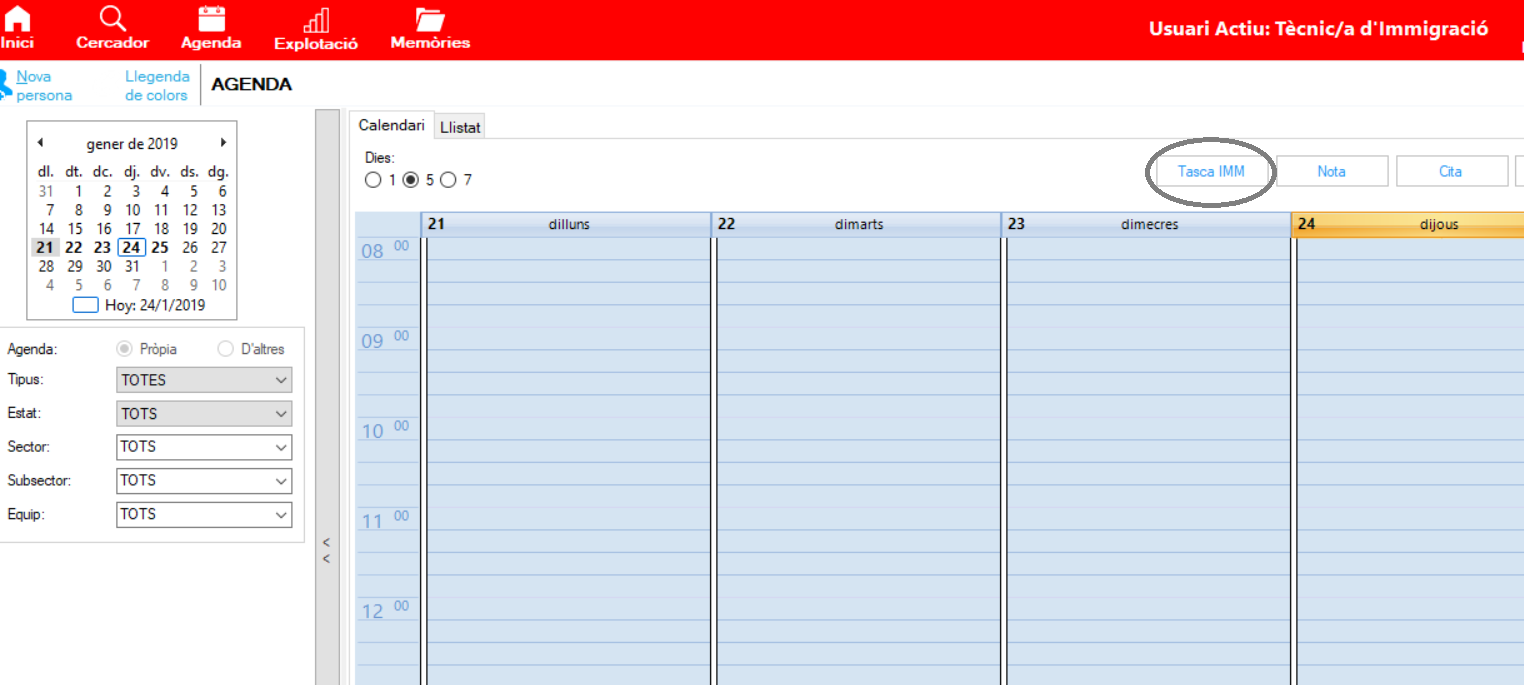Select the D'altres agenda radio button

pyautogui.click(x=225, y=349)
